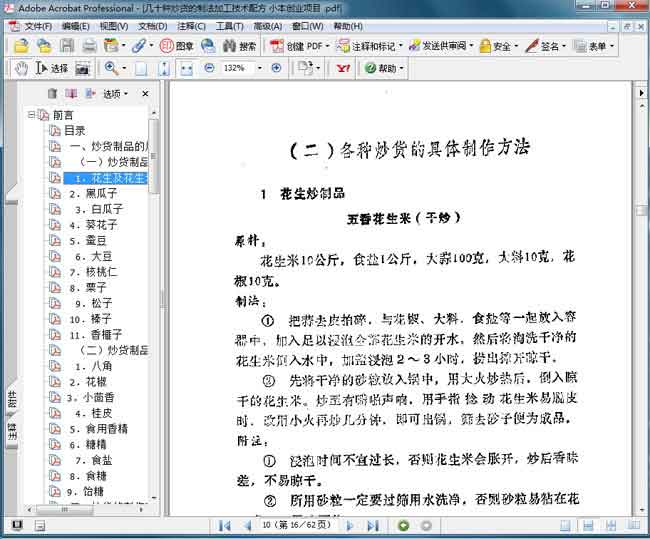Screen dimensions: 650x539
Task: Click green Previous View button
Action: tap(403, 526)
